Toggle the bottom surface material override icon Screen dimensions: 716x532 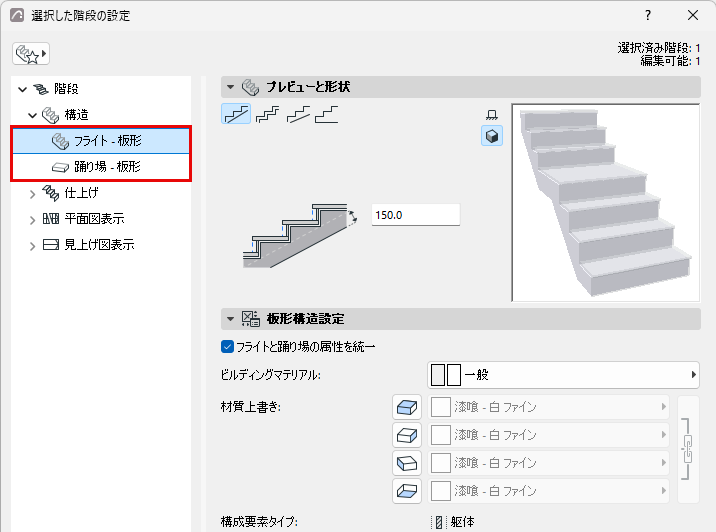pos(406,491)
